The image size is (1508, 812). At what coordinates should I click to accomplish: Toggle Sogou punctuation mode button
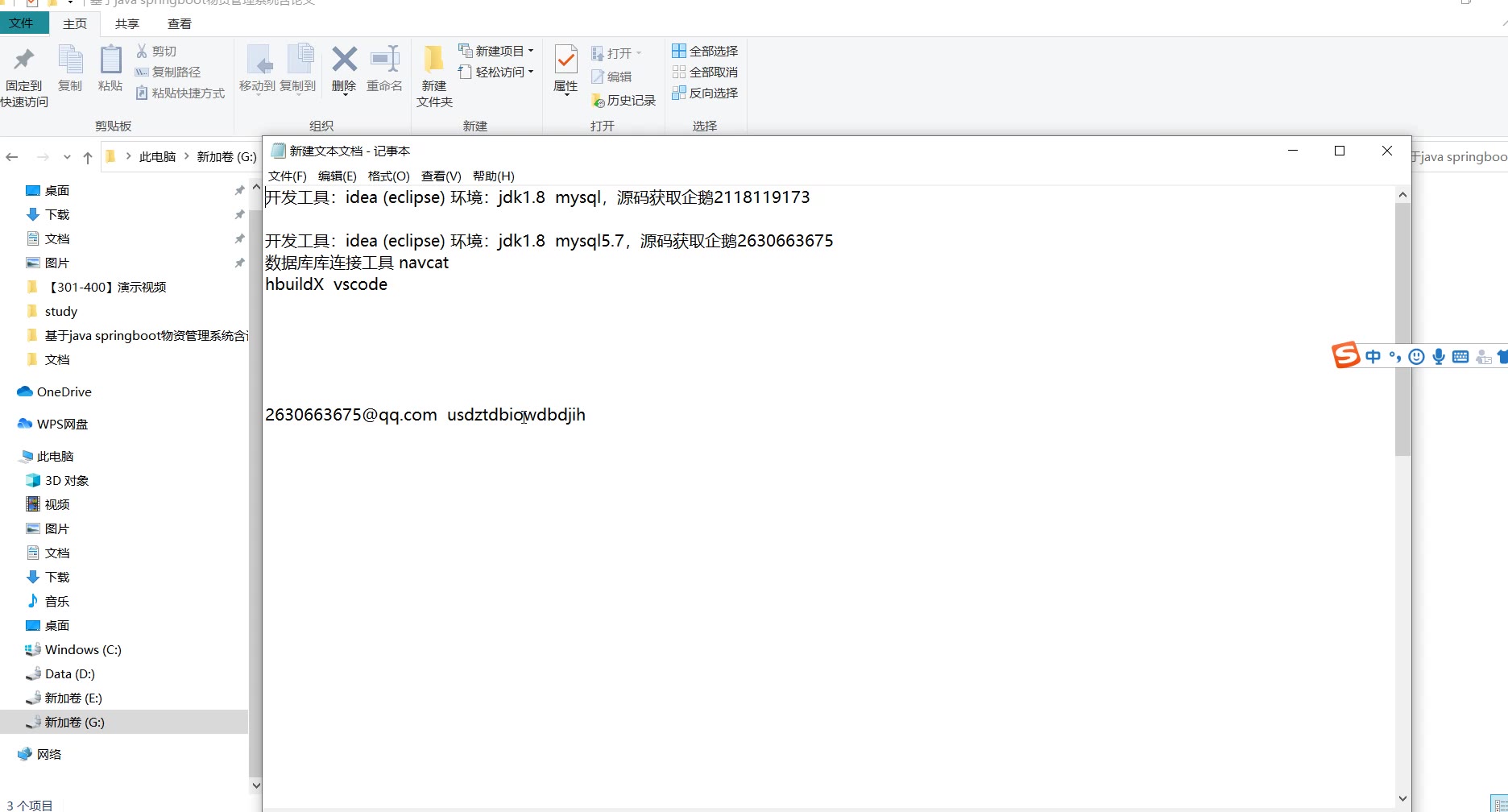click(1395, 356)
